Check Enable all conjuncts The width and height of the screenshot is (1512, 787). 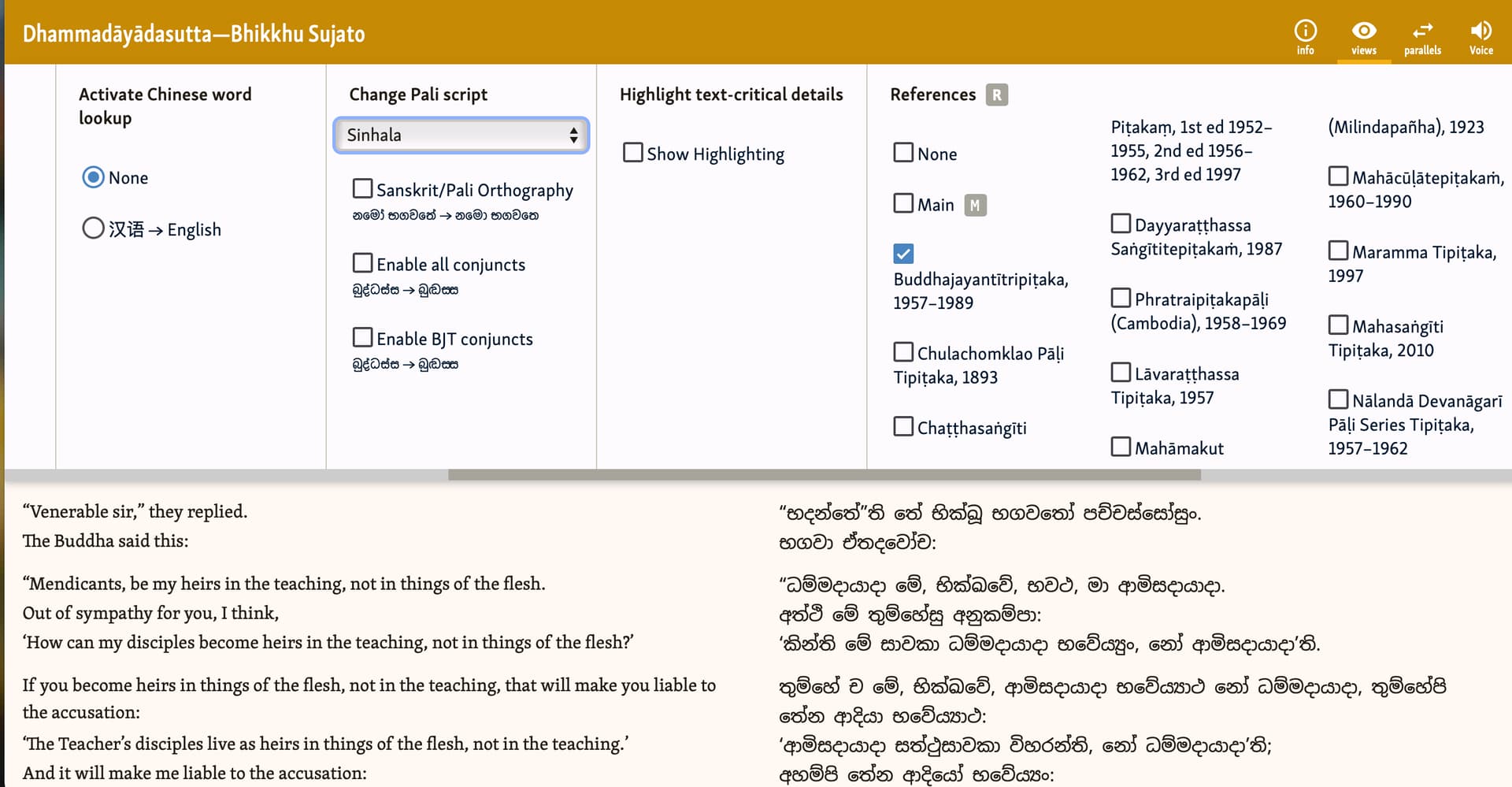click(x=363, y=263)
